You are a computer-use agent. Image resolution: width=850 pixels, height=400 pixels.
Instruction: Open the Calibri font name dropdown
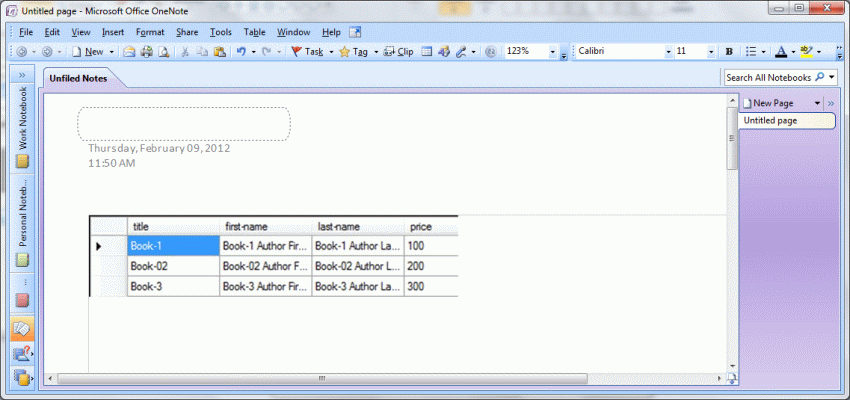[668, 51]
